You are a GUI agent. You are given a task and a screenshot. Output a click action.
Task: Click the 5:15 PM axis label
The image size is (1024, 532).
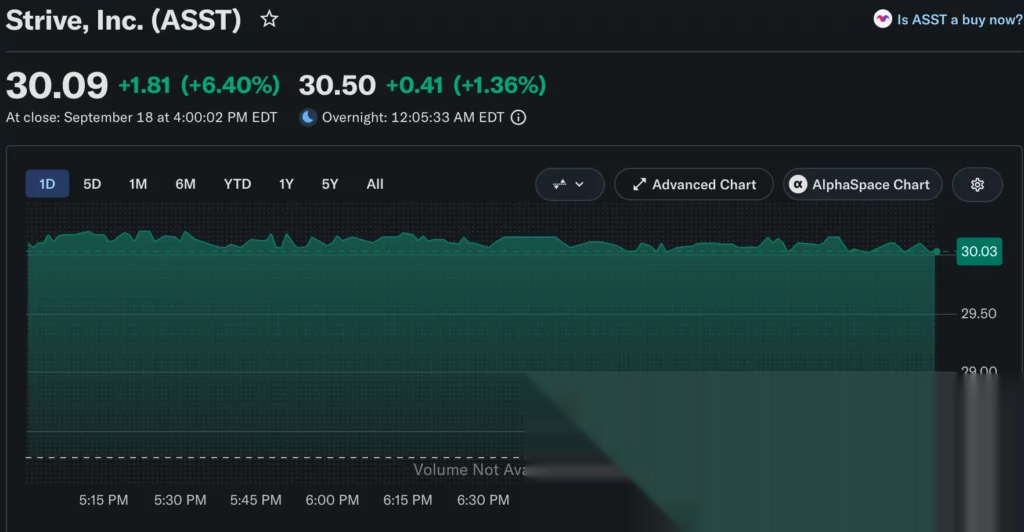coord(104,500)
